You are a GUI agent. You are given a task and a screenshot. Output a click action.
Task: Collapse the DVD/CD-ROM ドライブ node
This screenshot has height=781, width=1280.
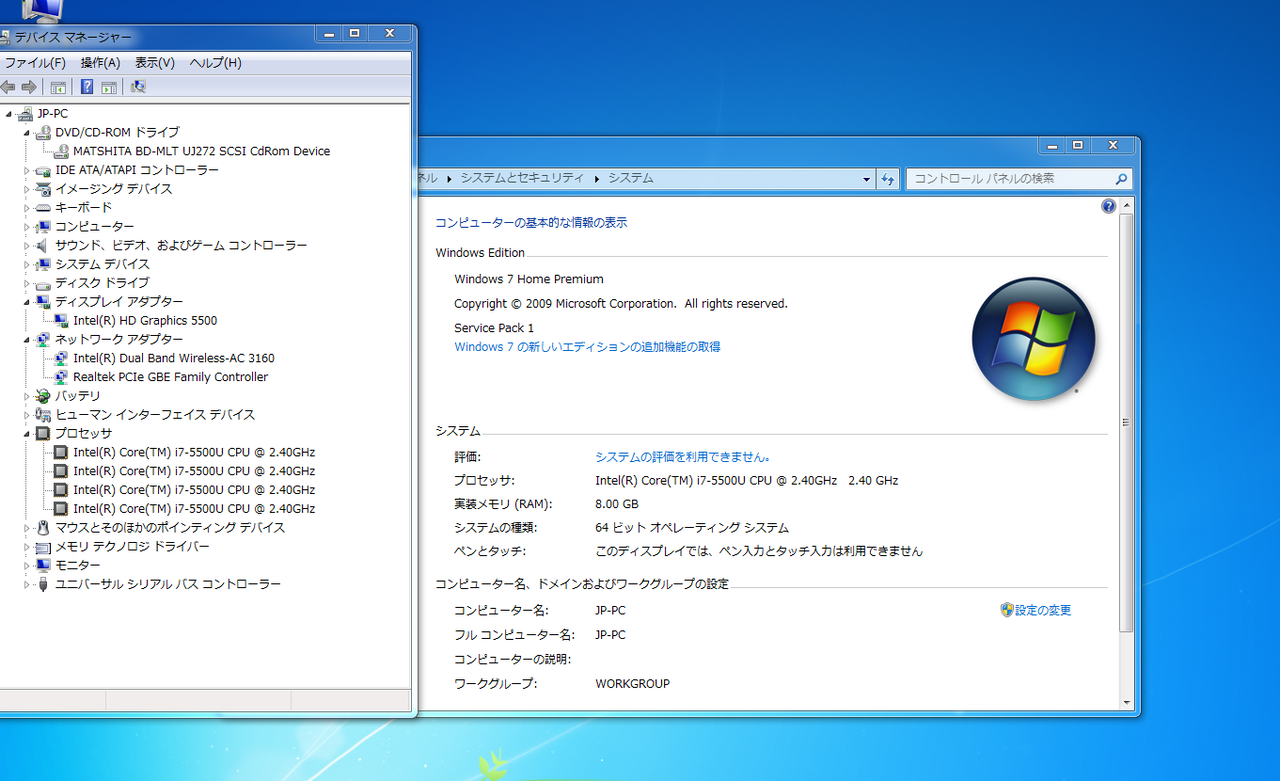pos(27,132)
